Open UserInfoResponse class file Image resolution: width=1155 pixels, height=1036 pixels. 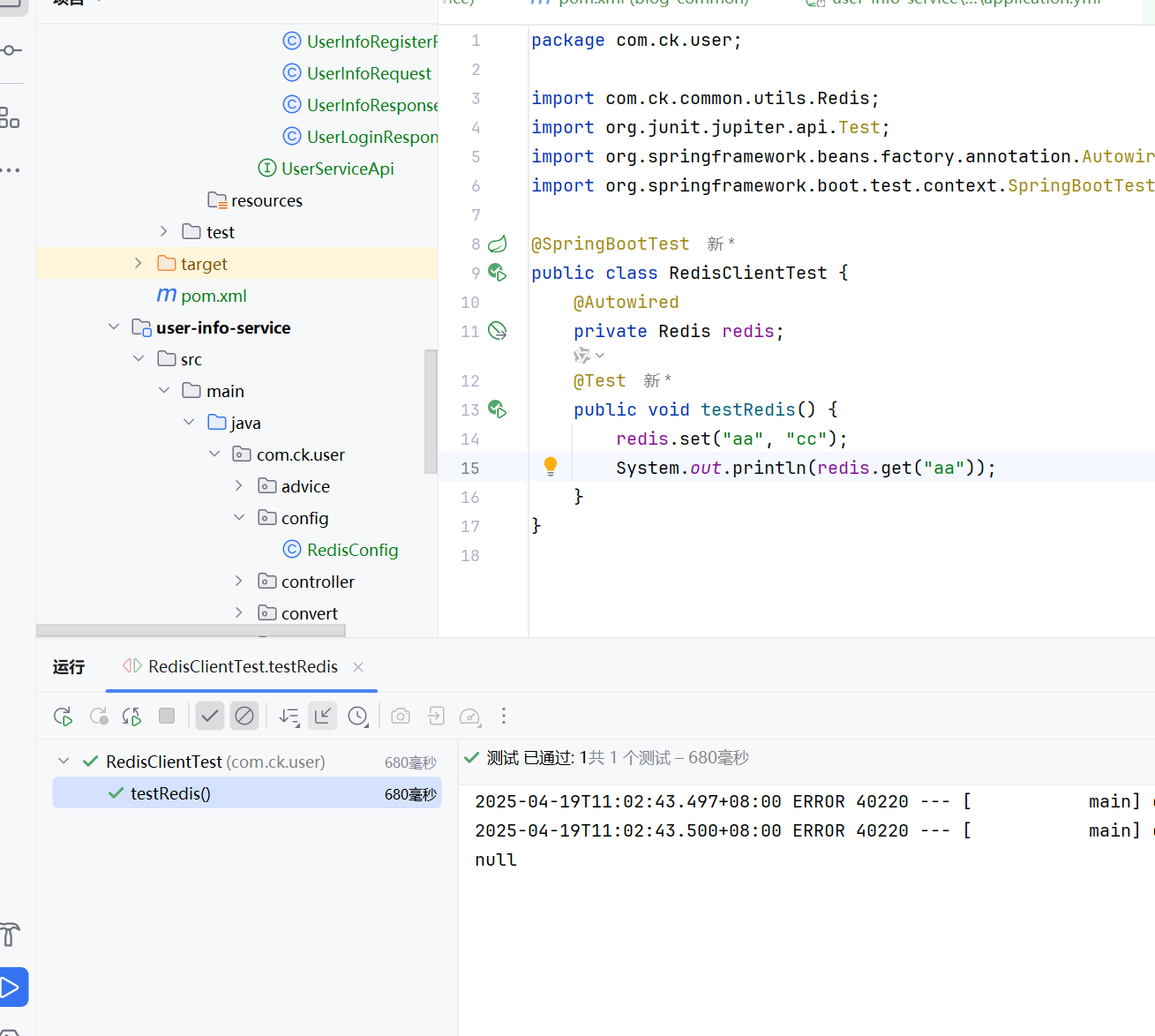(360, 105)
